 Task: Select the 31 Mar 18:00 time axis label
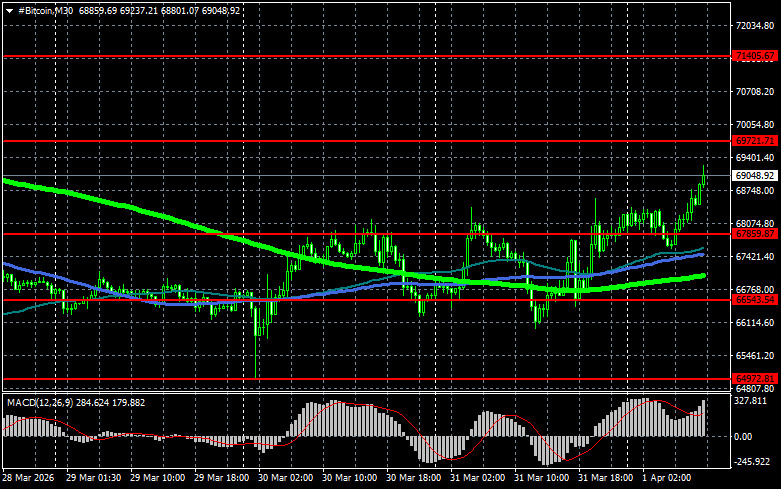605,478
